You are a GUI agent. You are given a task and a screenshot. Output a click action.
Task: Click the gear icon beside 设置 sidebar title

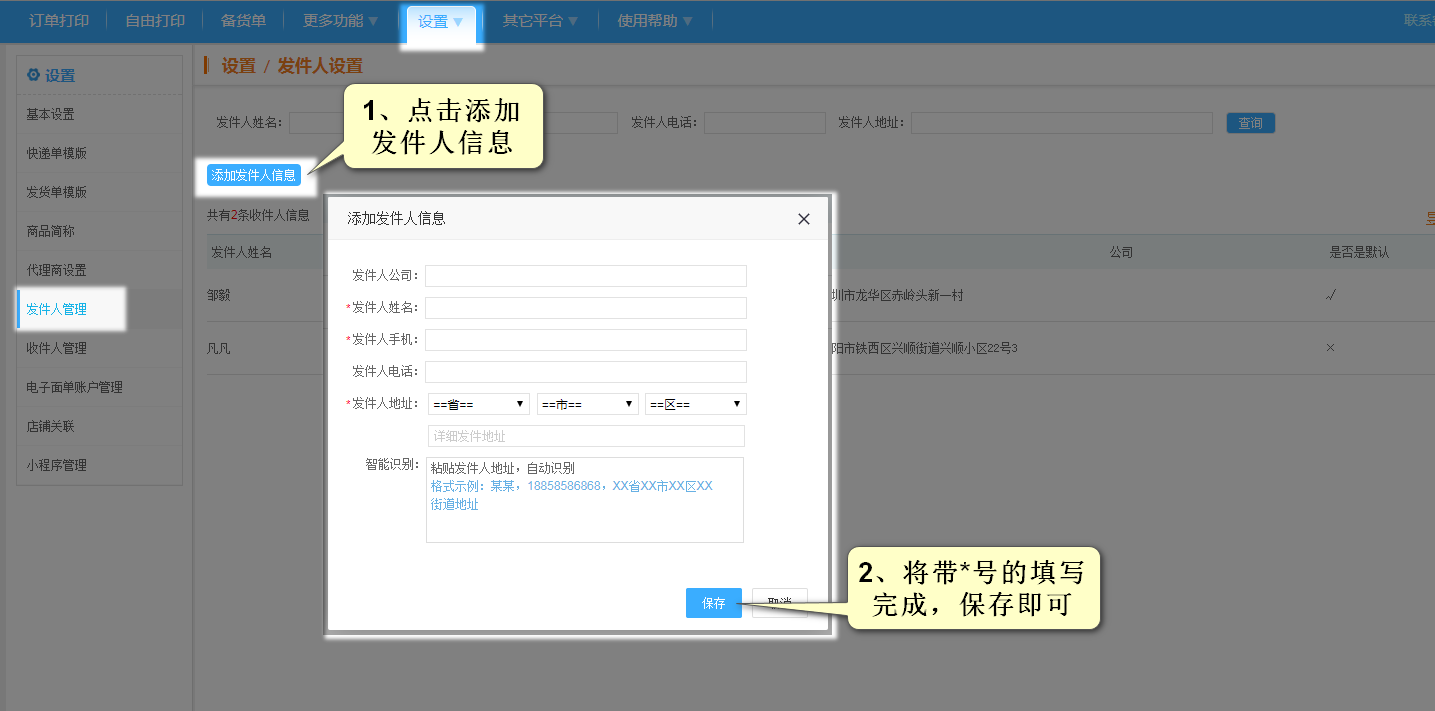pyautogui.click(x=33, y=75)
